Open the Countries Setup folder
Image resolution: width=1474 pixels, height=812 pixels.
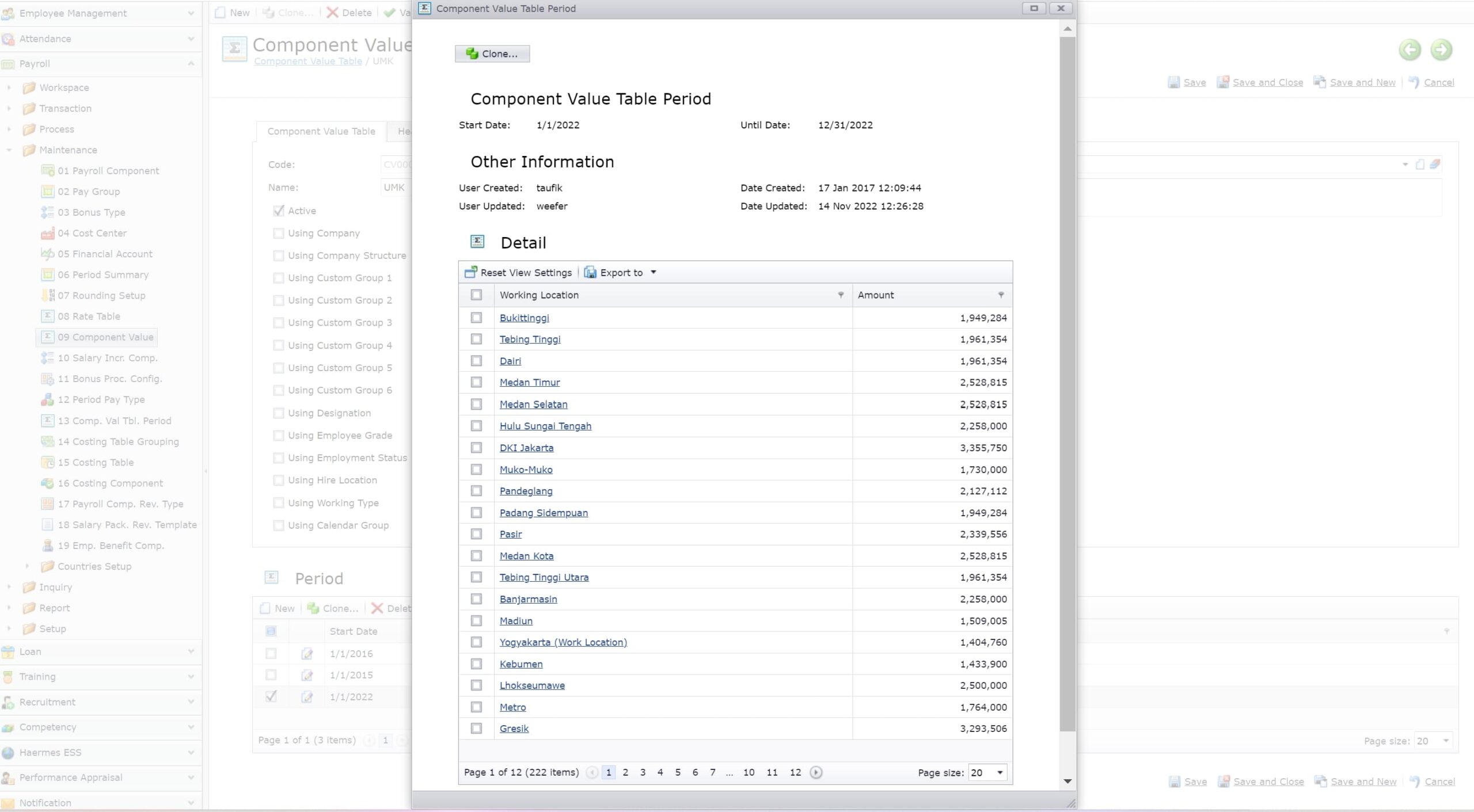coord(94,566)
